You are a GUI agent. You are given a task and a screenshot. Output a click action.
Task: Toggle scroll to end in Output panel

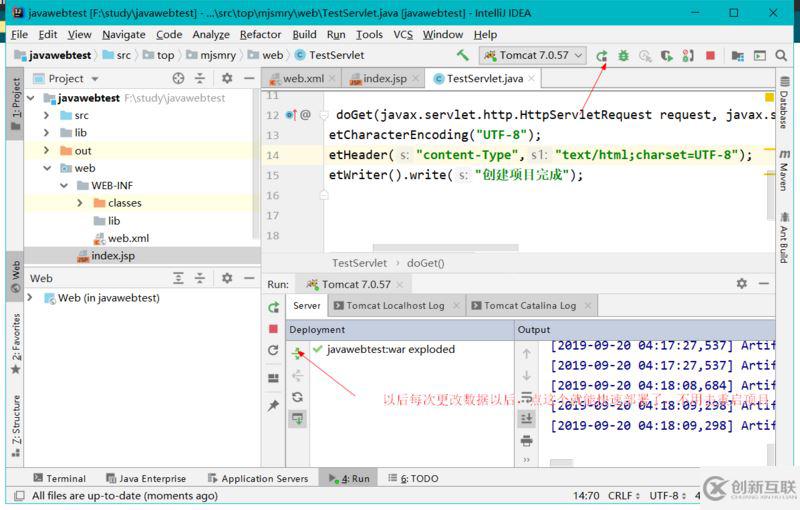[x=527, y=418]
